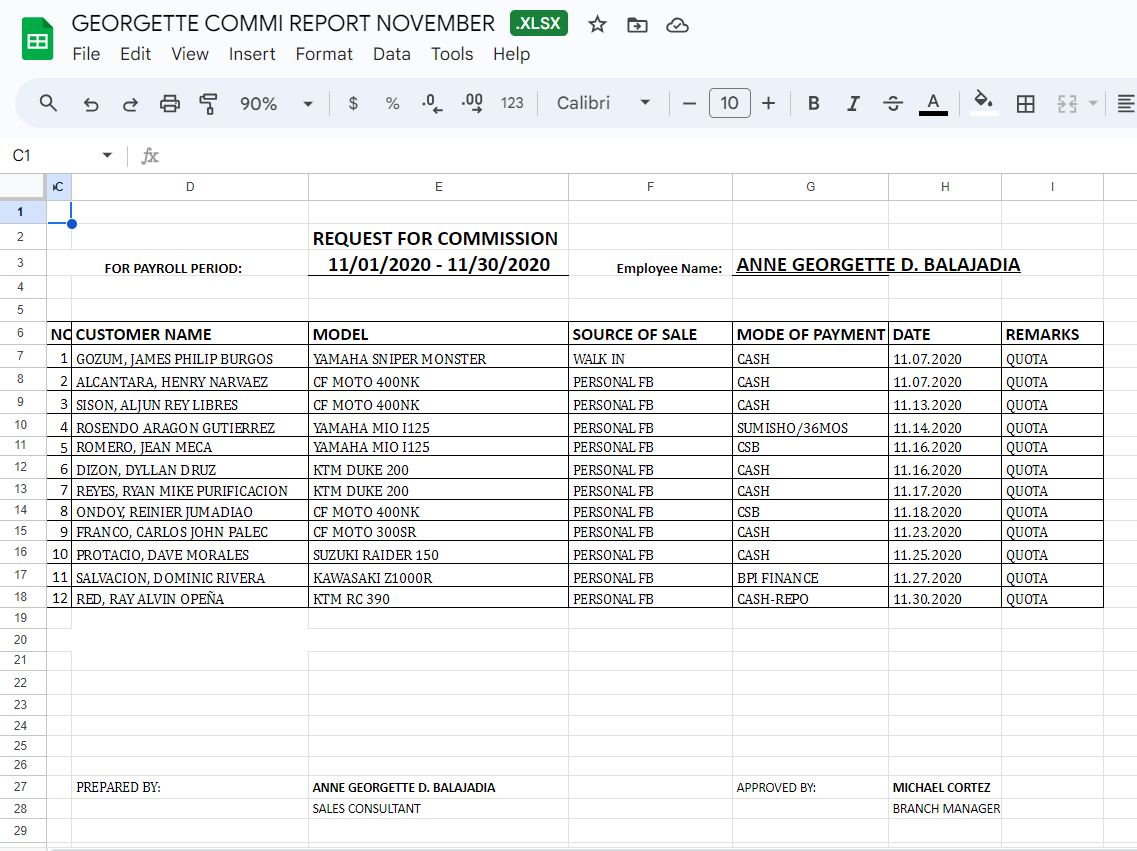Image resolution: width=1137 pixels, height=851 pixels.
Task: Select the MODE OF PAYMENT header cell
Action: pyautogui.click(x=811, y=334)
